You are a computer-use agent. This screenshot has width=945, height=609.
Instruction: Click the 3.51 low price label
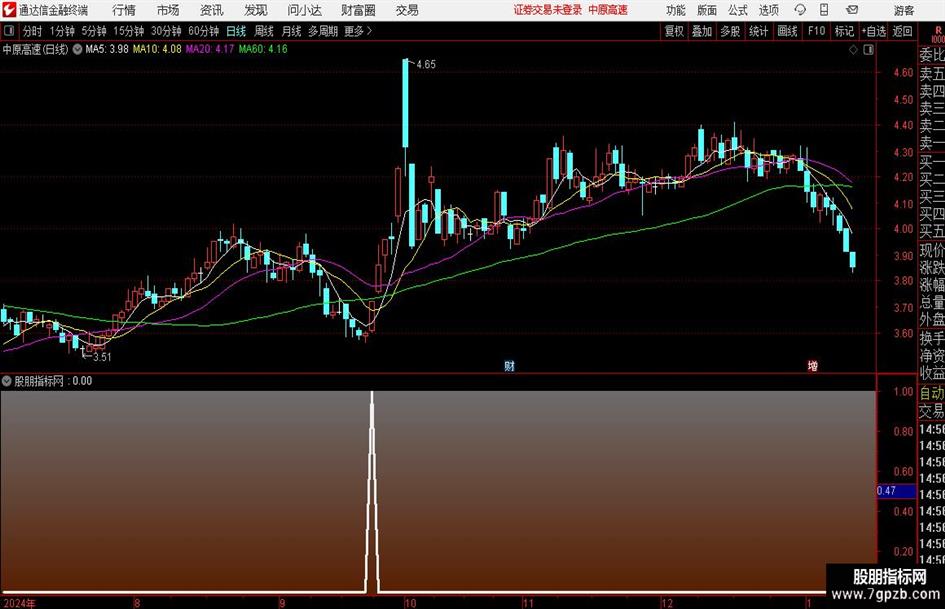click(x=102, y=357)
